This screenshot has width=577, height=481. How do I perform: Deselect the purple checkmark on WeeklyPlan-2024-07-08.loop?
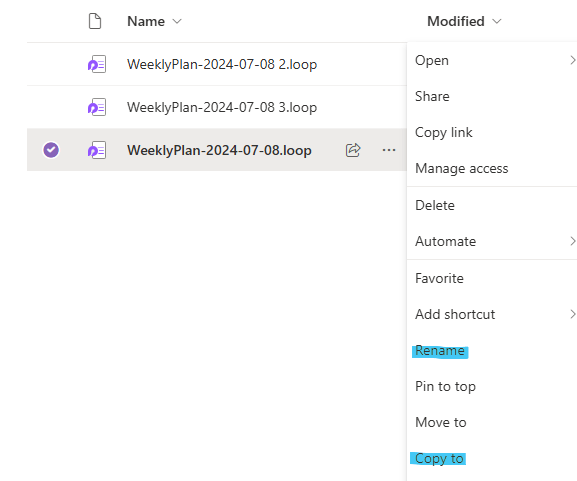coord(51,150)
